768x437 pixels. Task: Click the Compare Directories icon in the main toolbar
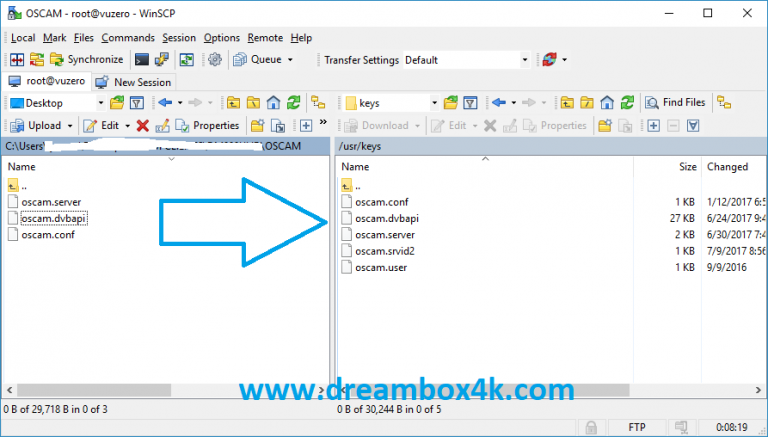pyautogui.click(x=17, y=60)
